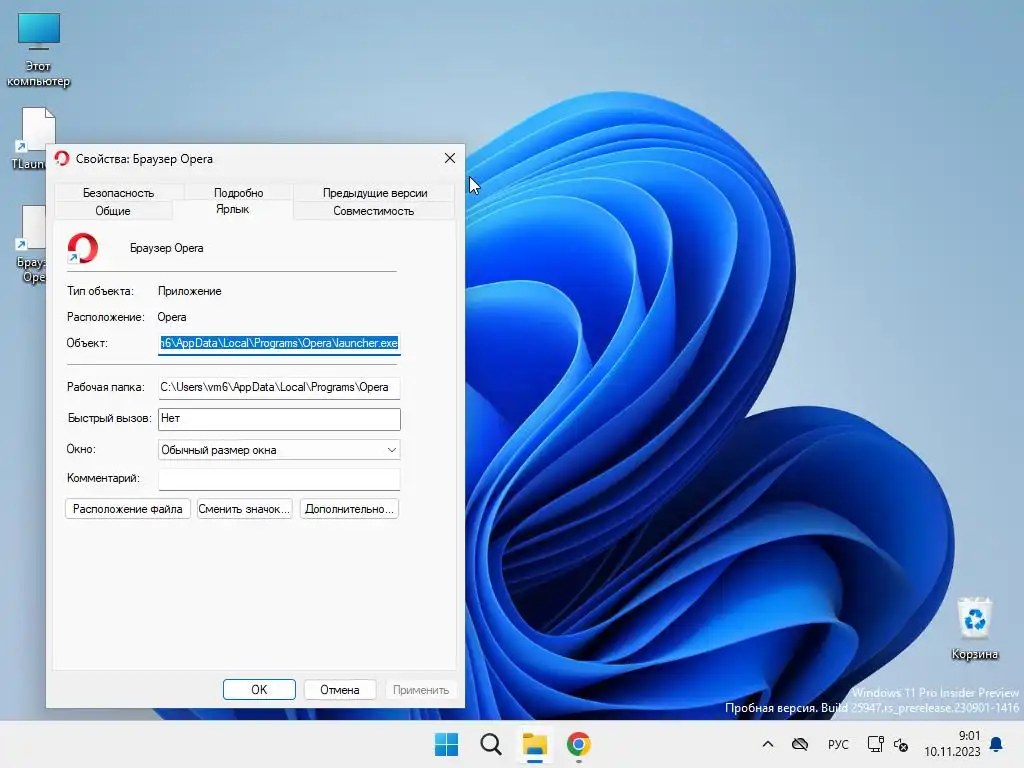
Task: Select Этот компьютер desktop icon
Action: 39,50
